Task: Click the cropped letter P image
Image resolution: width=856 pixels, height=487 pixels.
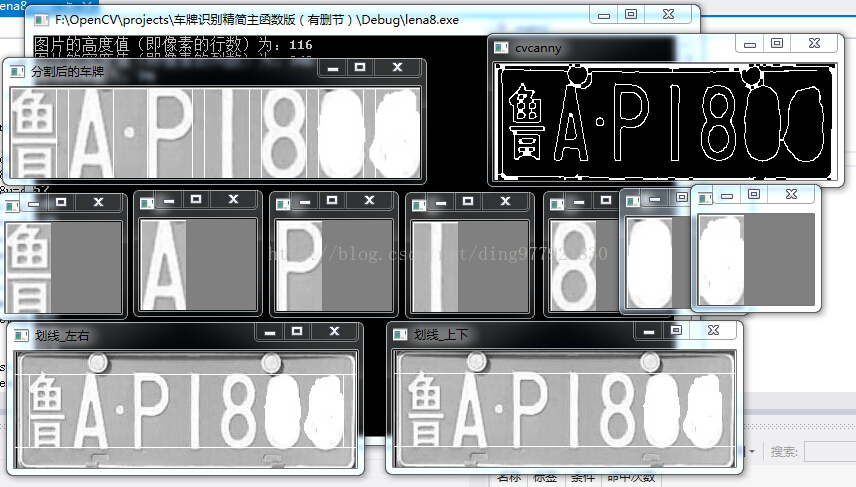Action: [x=299, y=265]
